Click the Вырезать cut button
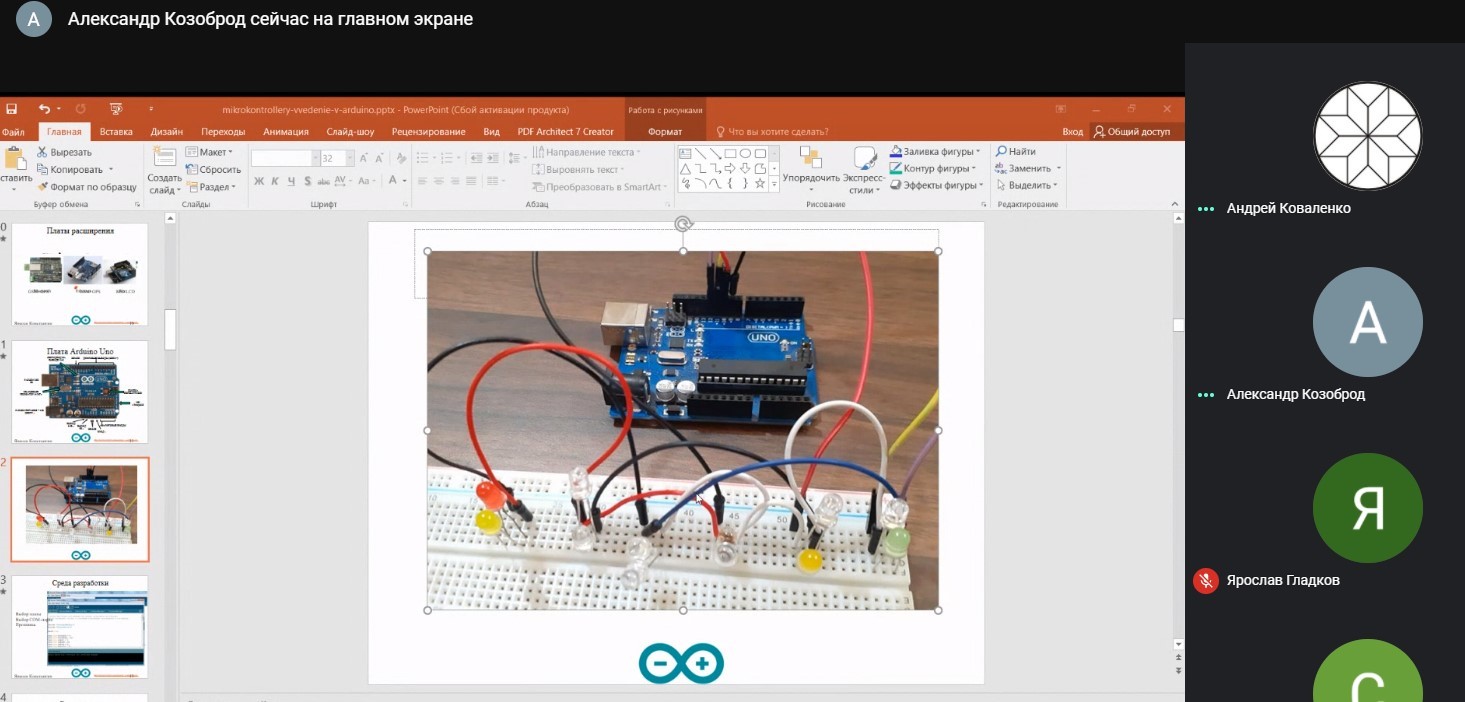This screenshot has width=1465, height=702. [64, 152]
